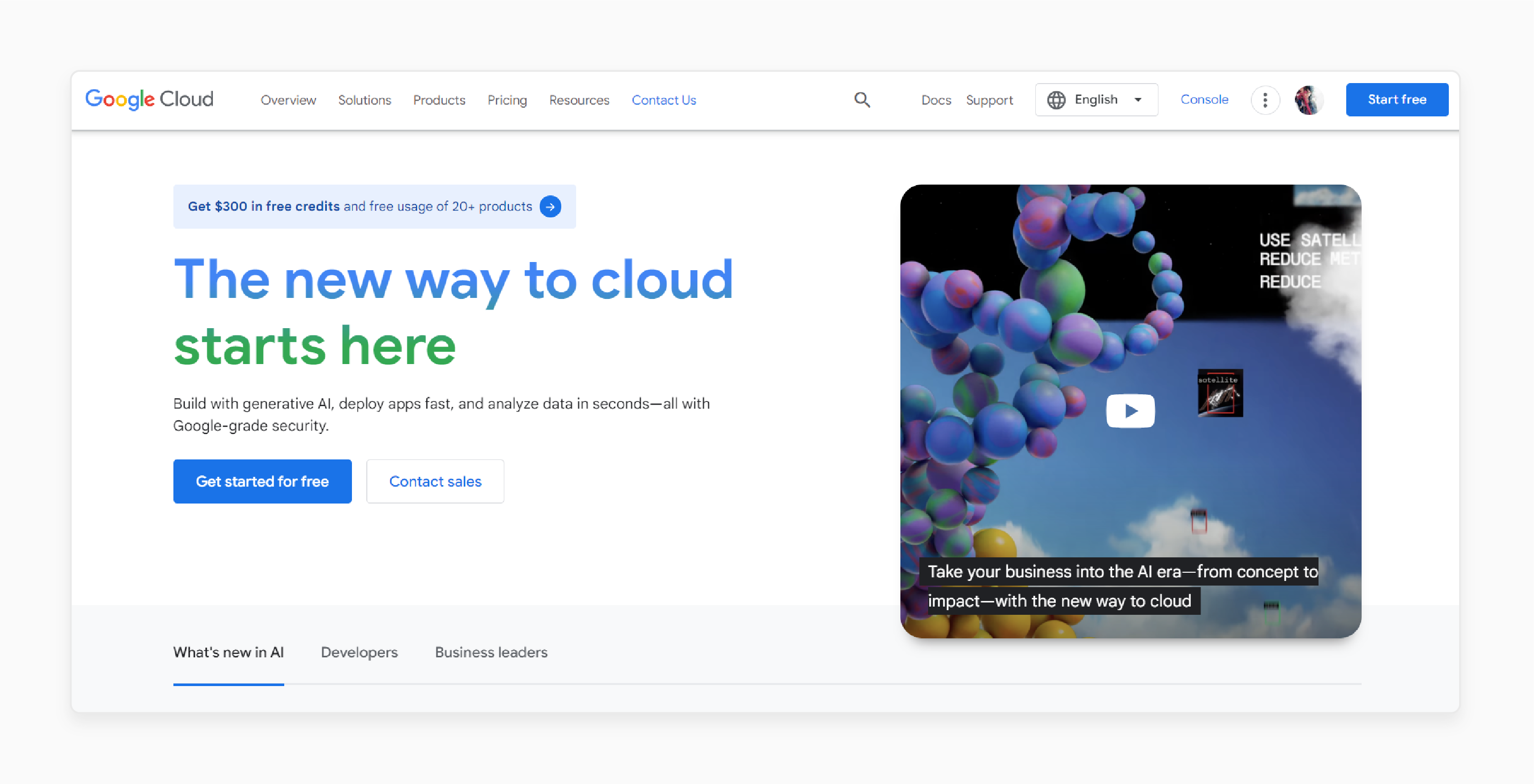Image resolution: width=1534 pixels, height=784 pixels.
Task: Open the Docs link
Action: tap(936, 100)
